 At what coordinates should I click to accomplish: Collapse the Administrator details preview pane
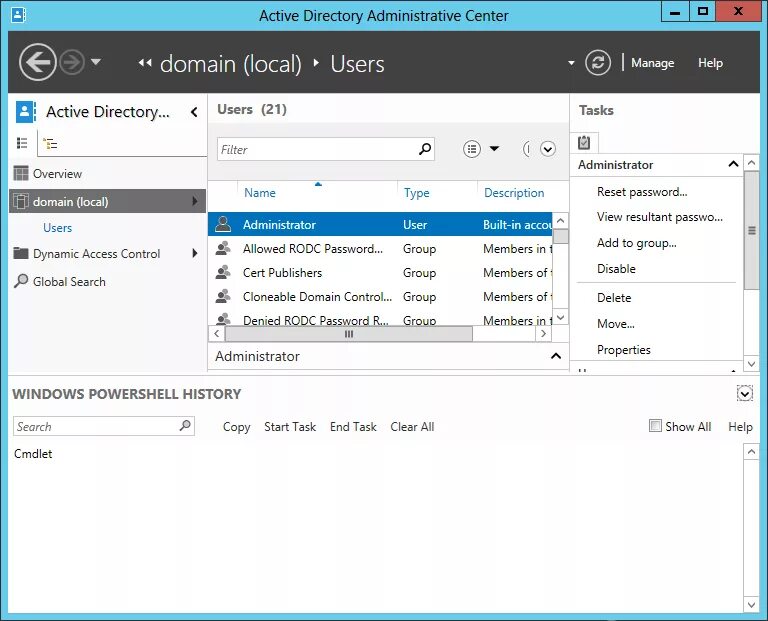click(x=556, y=356)
